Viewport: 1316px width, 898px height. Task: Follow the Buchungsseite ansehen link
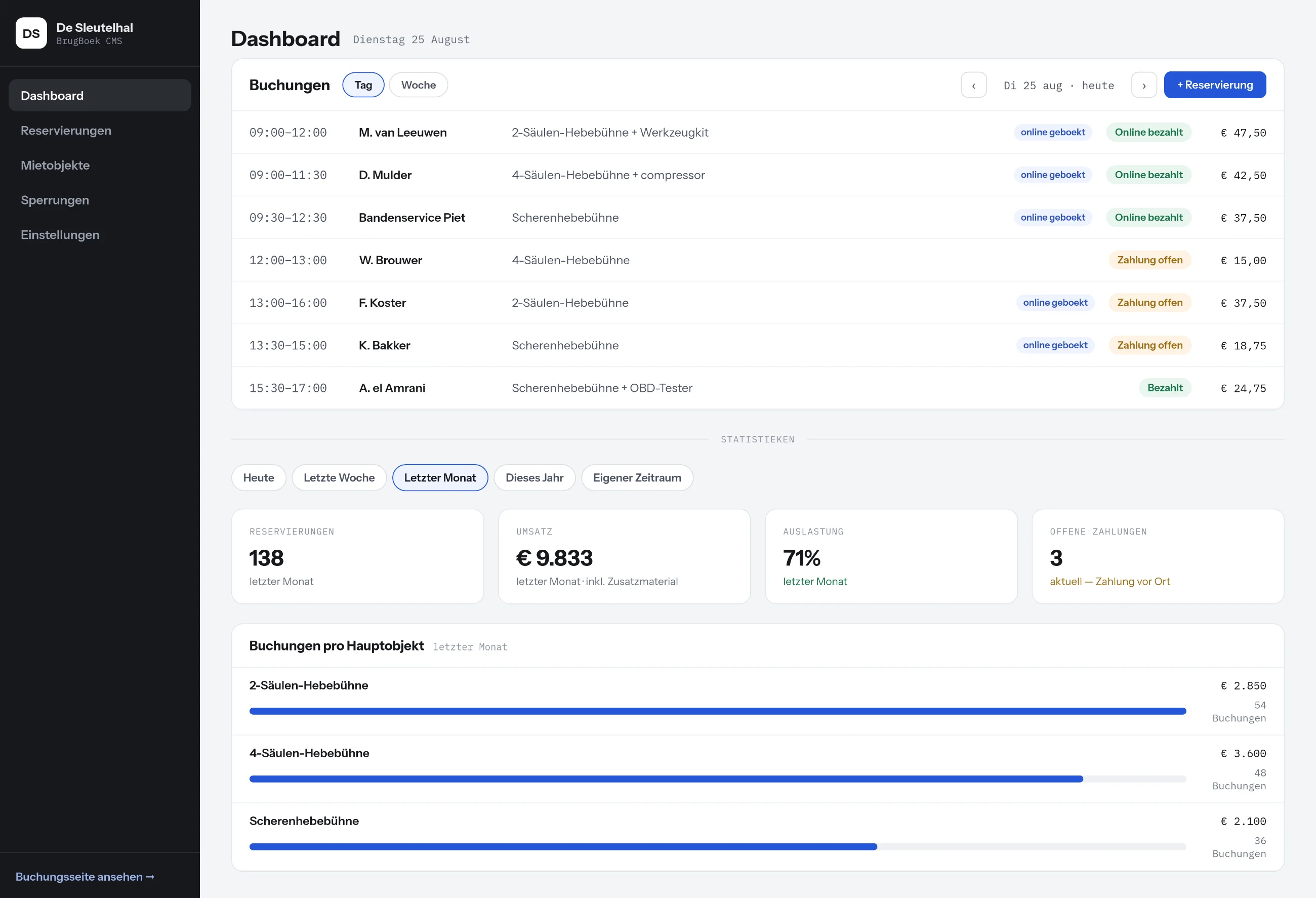point(85,876)
